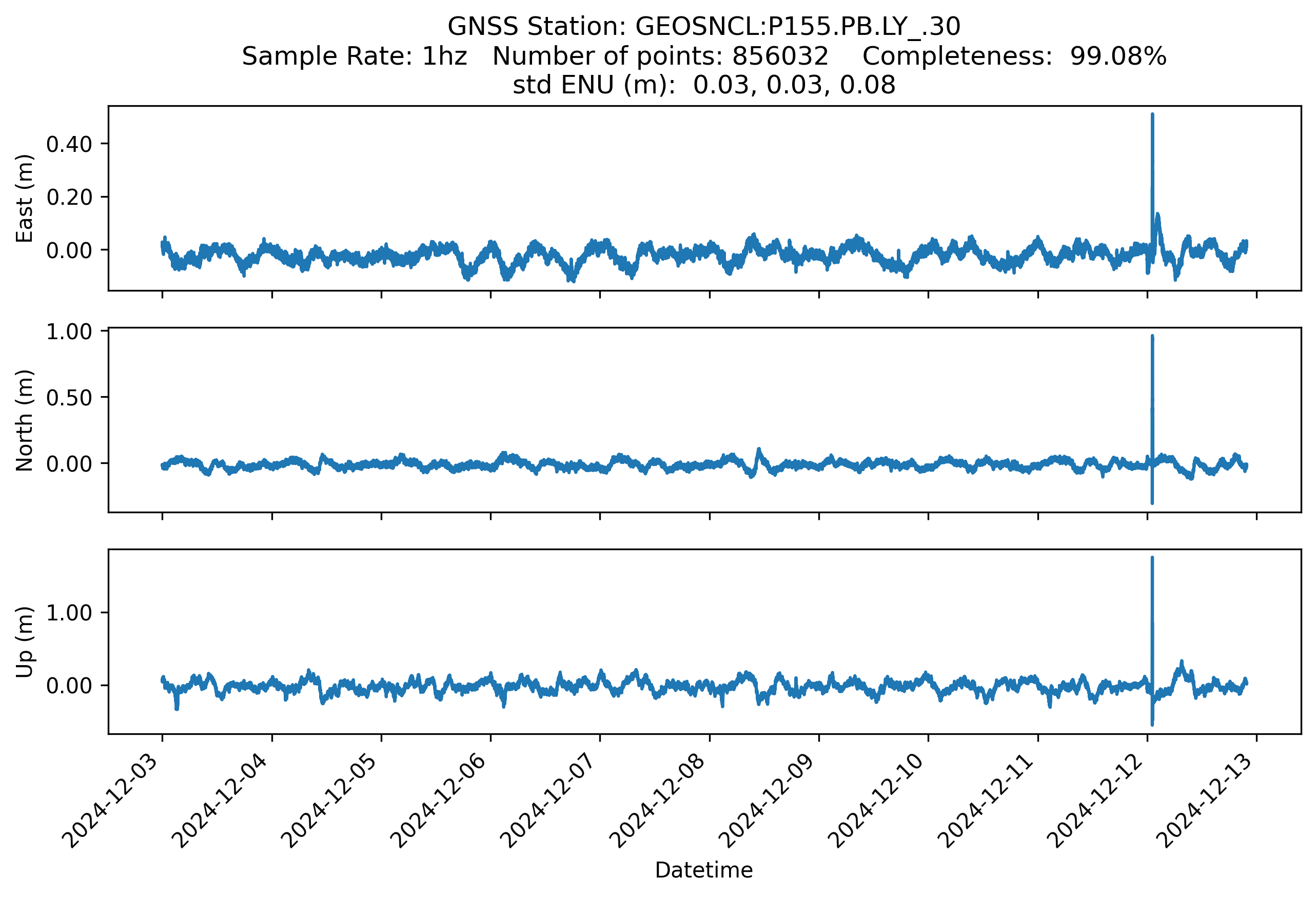Click the North (m) axis label
The width and height of the screenshot is (1316, 897).
point(24,420)
